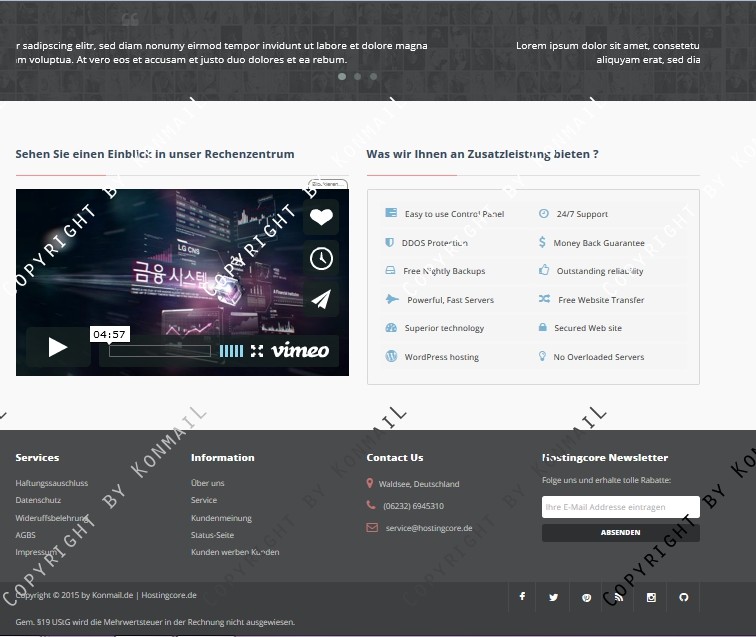Like the Vimeo video with the heart icon
Viewport: 756px width, 637px height.
pyautogui.click(x=321, y=217)
